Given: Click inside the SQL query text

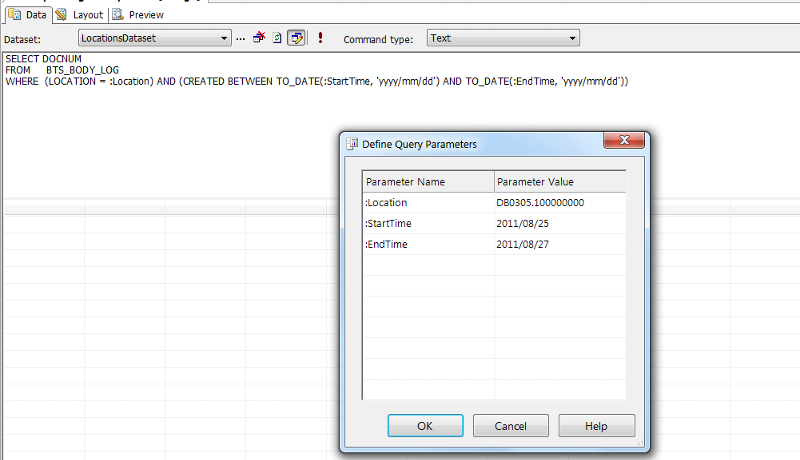Looking at the screenshot, I should coord(316,70).
